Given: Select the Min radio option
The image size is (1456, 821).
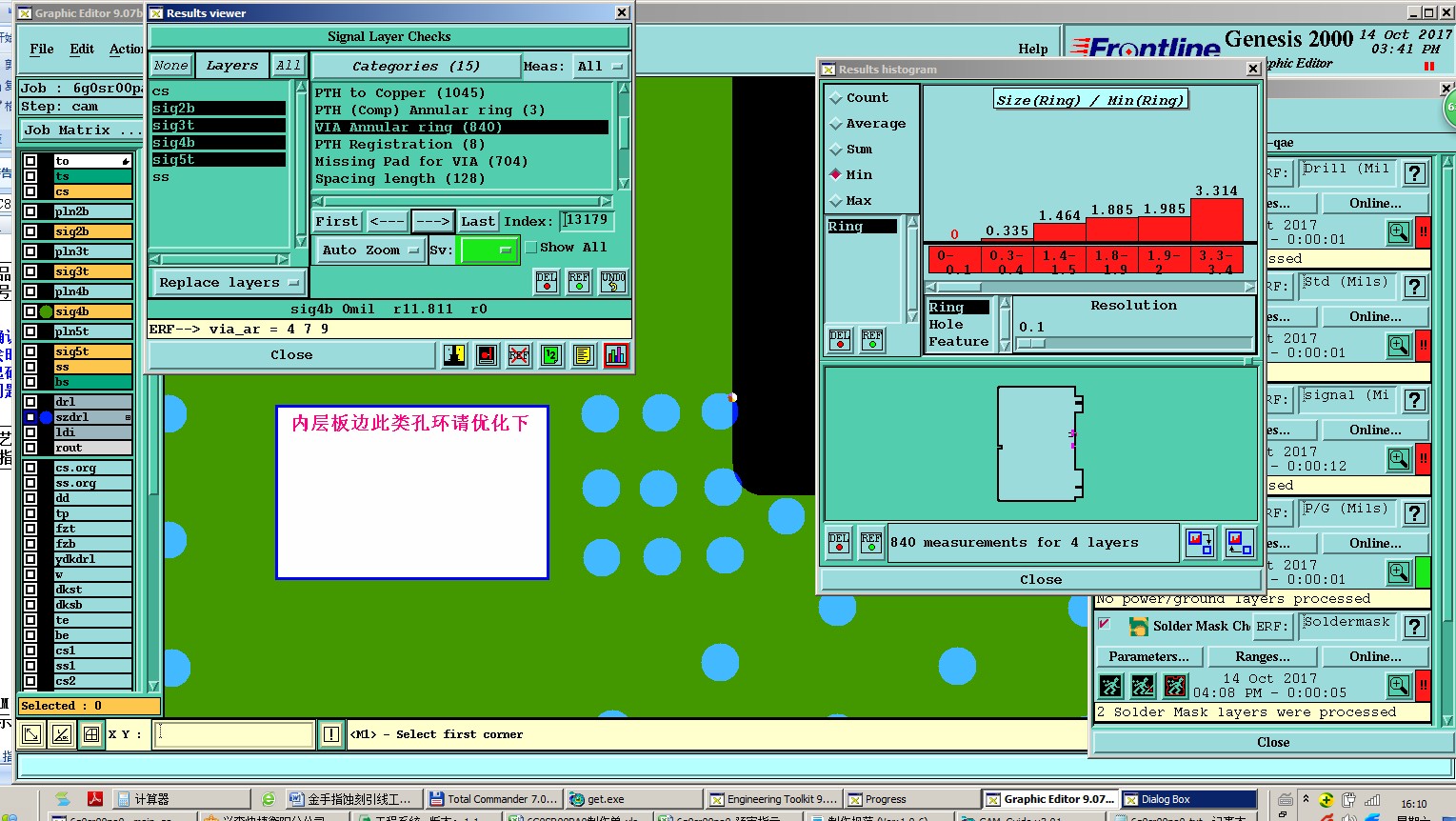Looking at the screenshot, I should (x=836, y=175).
